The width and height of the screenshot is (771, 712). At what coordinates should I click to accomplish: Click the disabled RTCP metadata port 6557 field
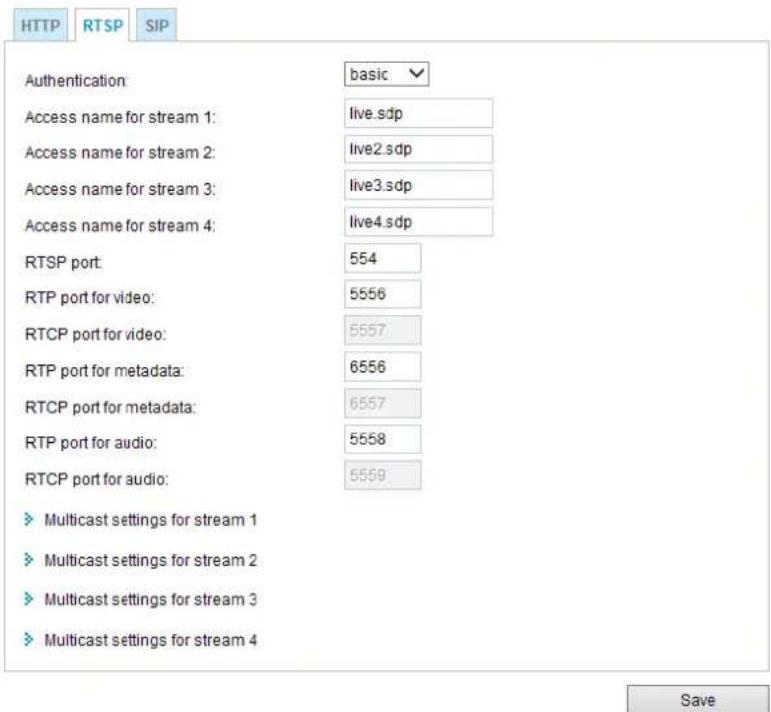[383, 404]
